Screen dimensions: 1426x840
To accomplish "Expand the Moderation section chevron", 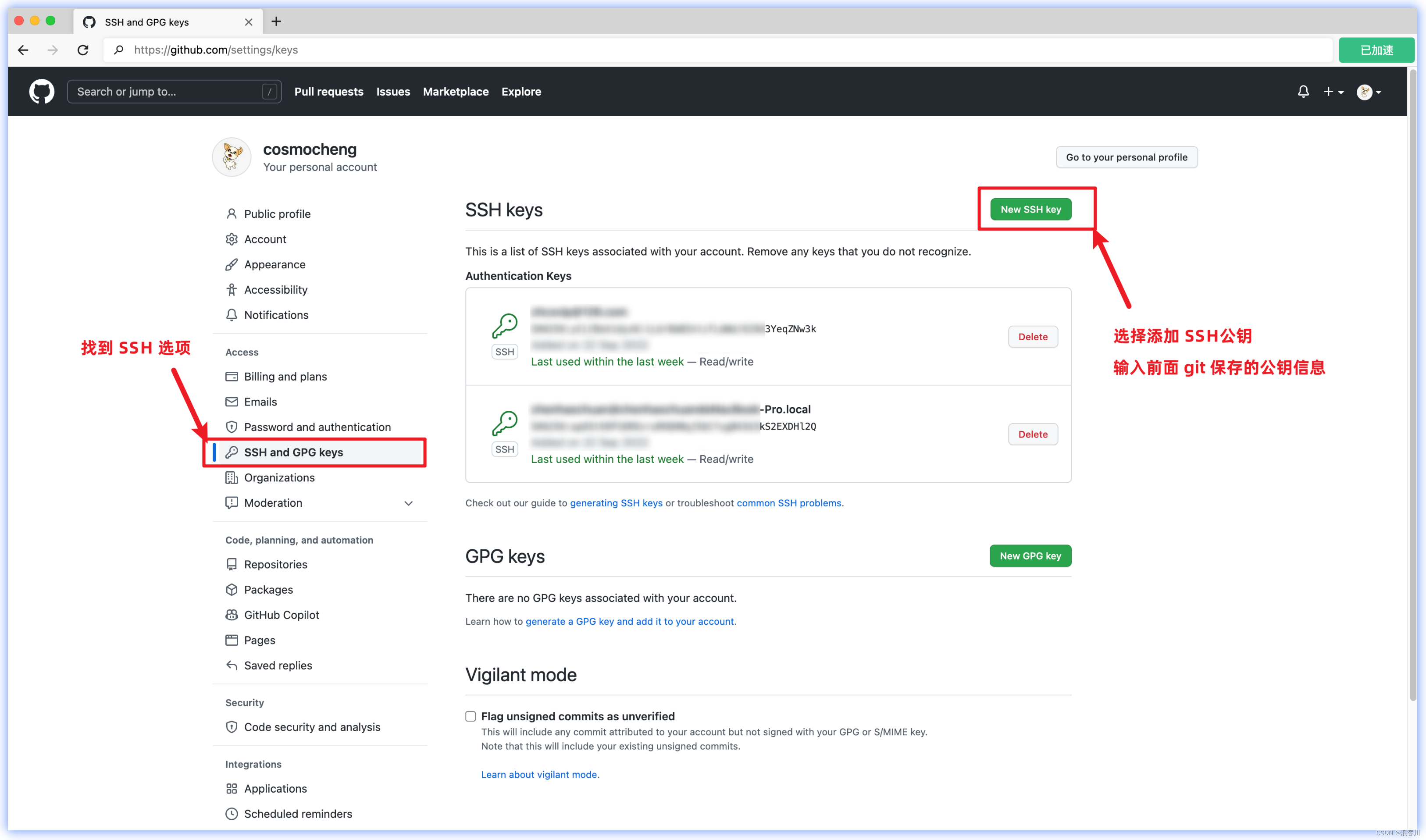I will pyautogui.click(x=408, y=503).
